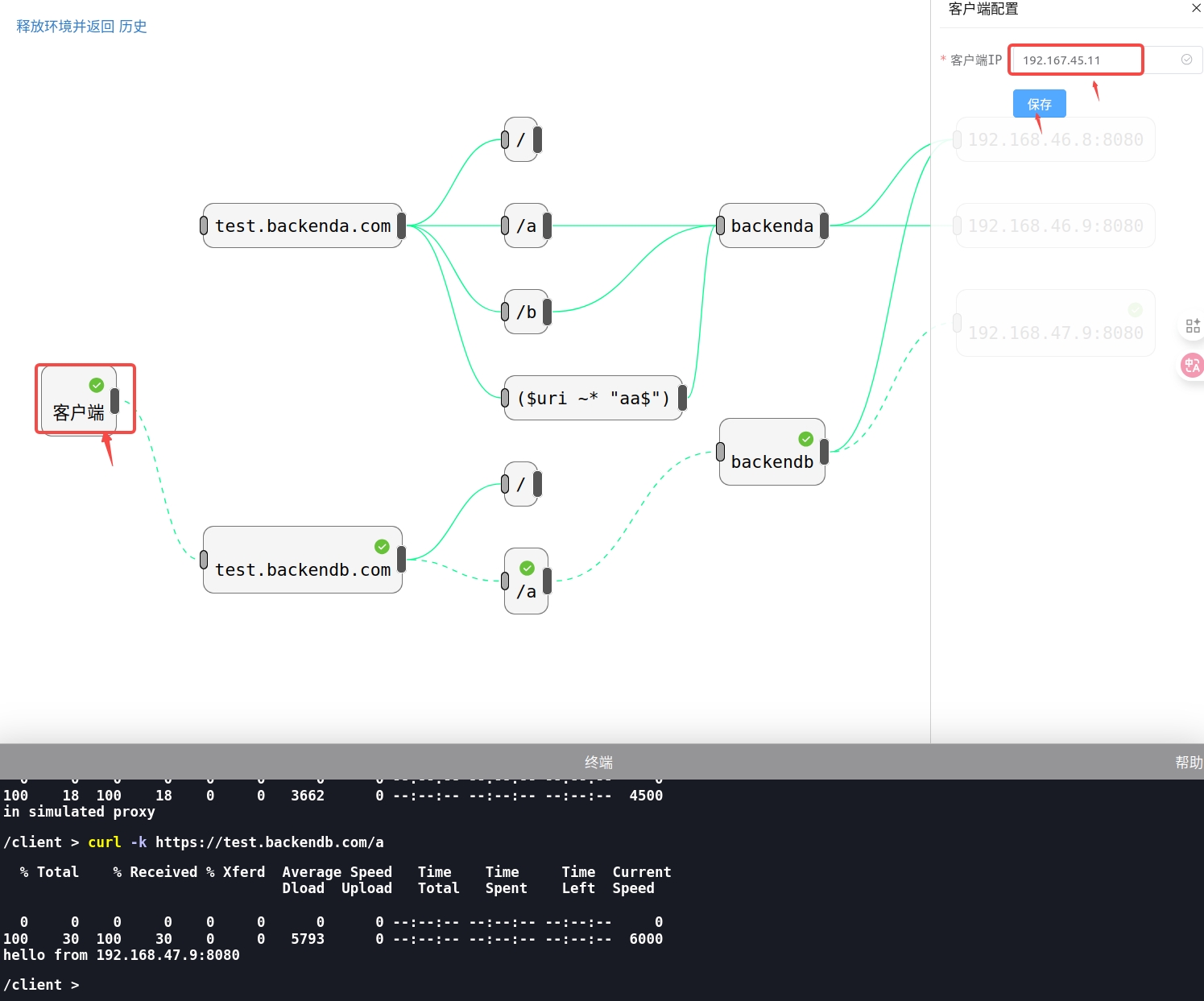The width and height of the screenshot is (1204, 1001).
Task: Click the 释放环境并返回 link
Action: pyautogui.click(x=65, y=27)
